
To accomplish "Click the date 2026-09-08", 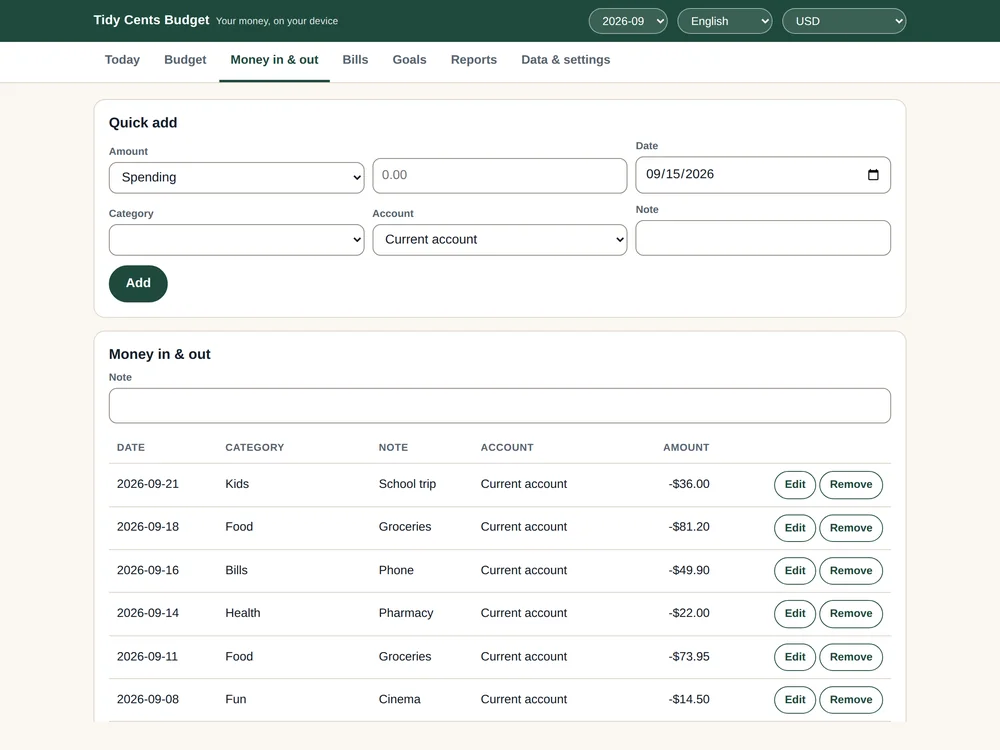I will pos(148,699).
